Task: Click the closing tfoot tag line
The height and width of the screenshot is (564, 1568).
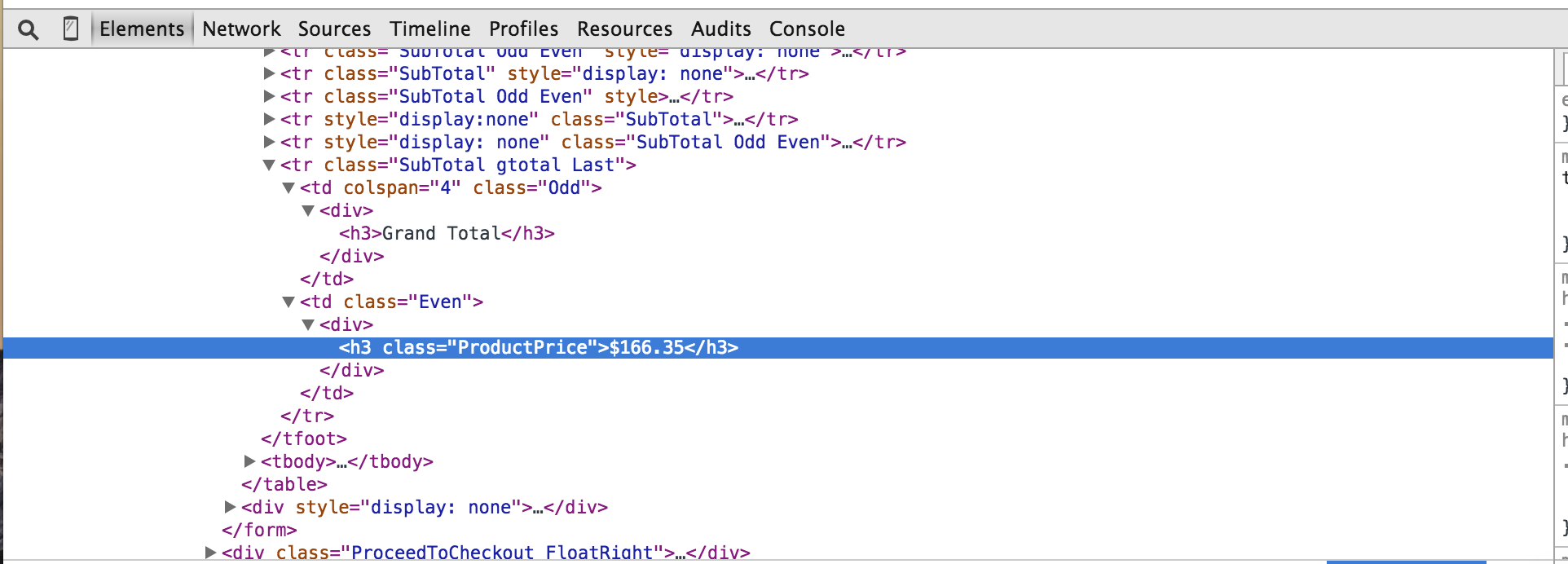Action: pos(304,439)
